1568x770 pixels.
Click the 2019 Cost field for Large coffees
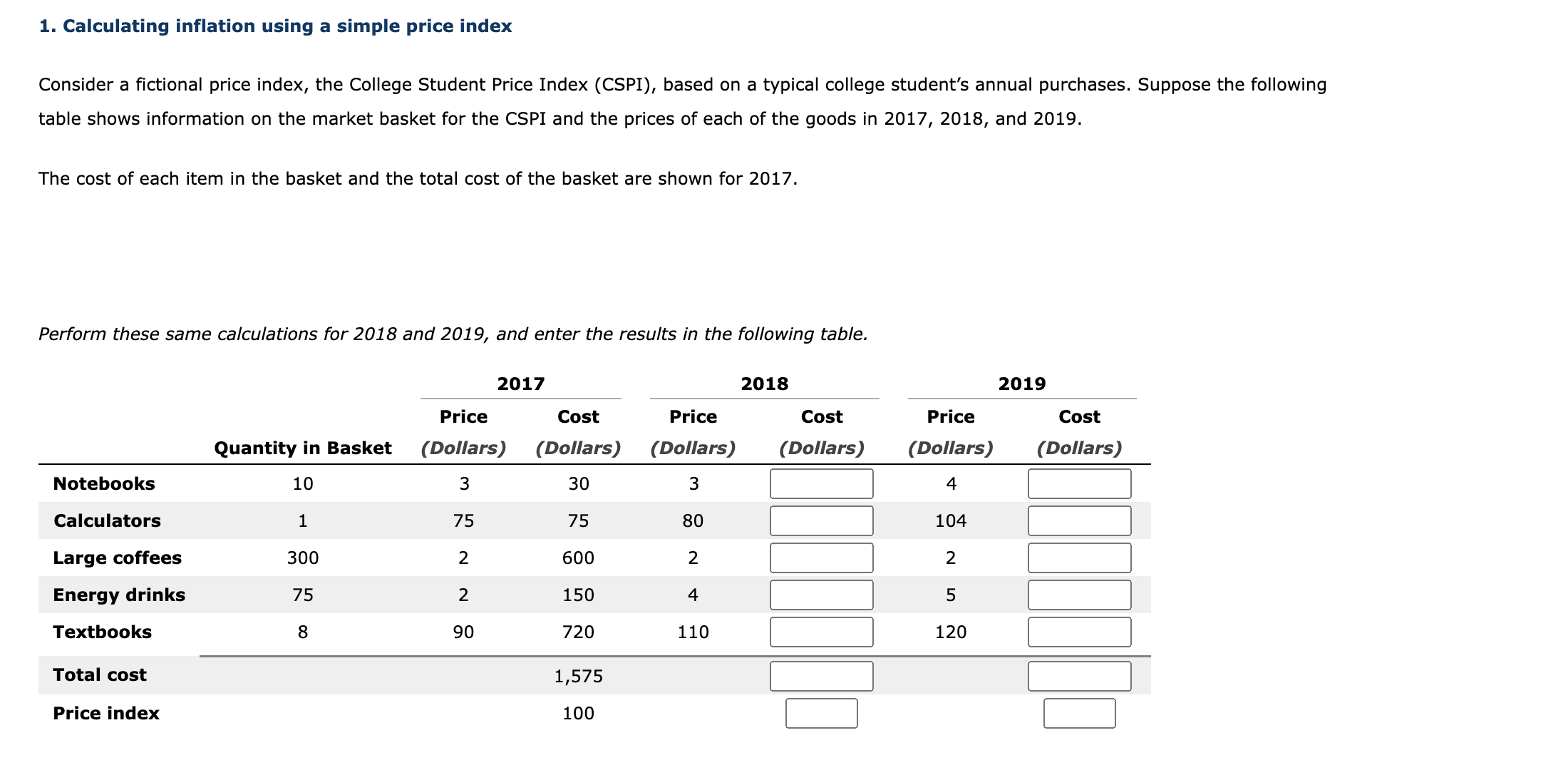(x=1078, y=558)
